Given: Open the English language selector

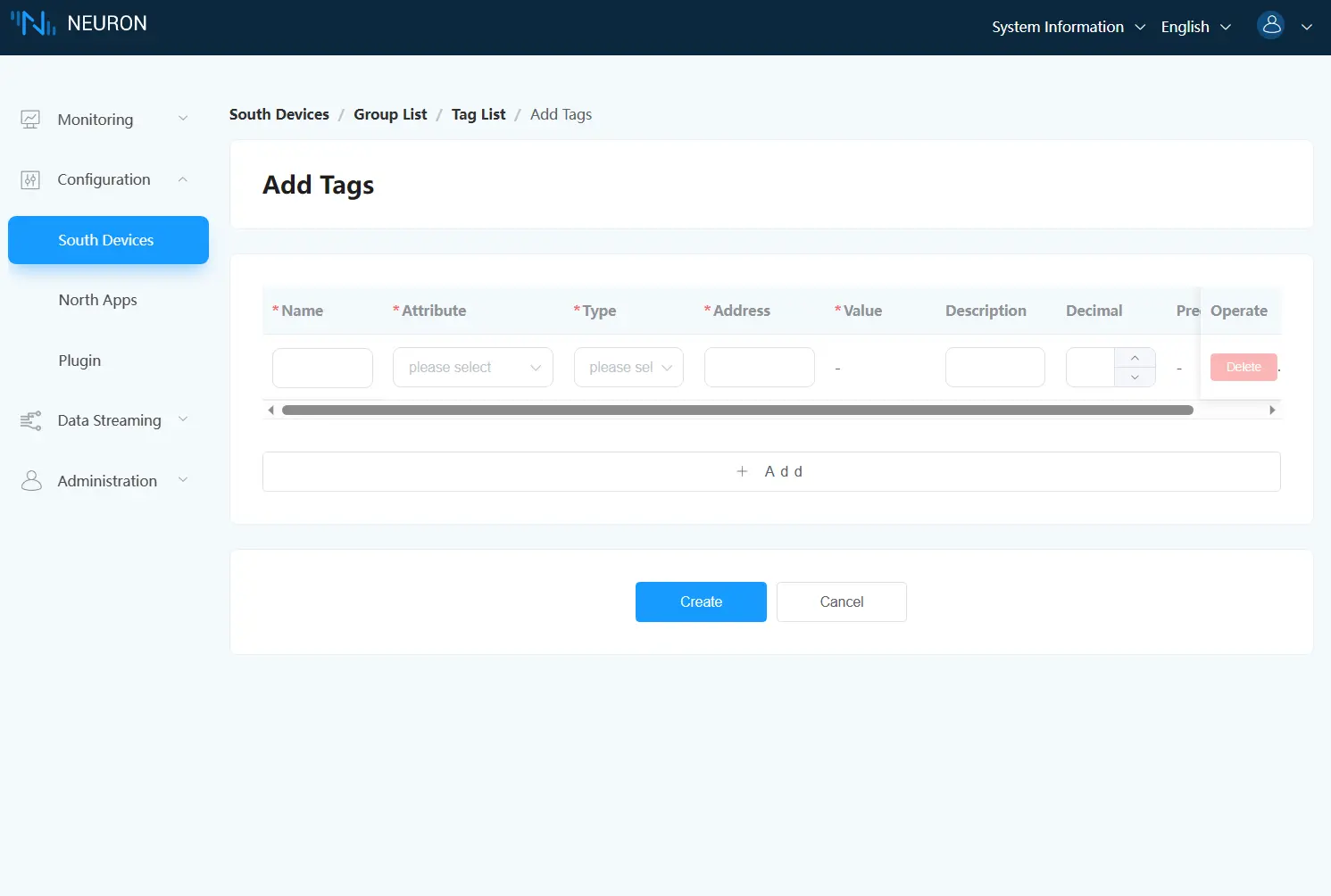Looking at the screenshot, I should [x=1195, y=27].
